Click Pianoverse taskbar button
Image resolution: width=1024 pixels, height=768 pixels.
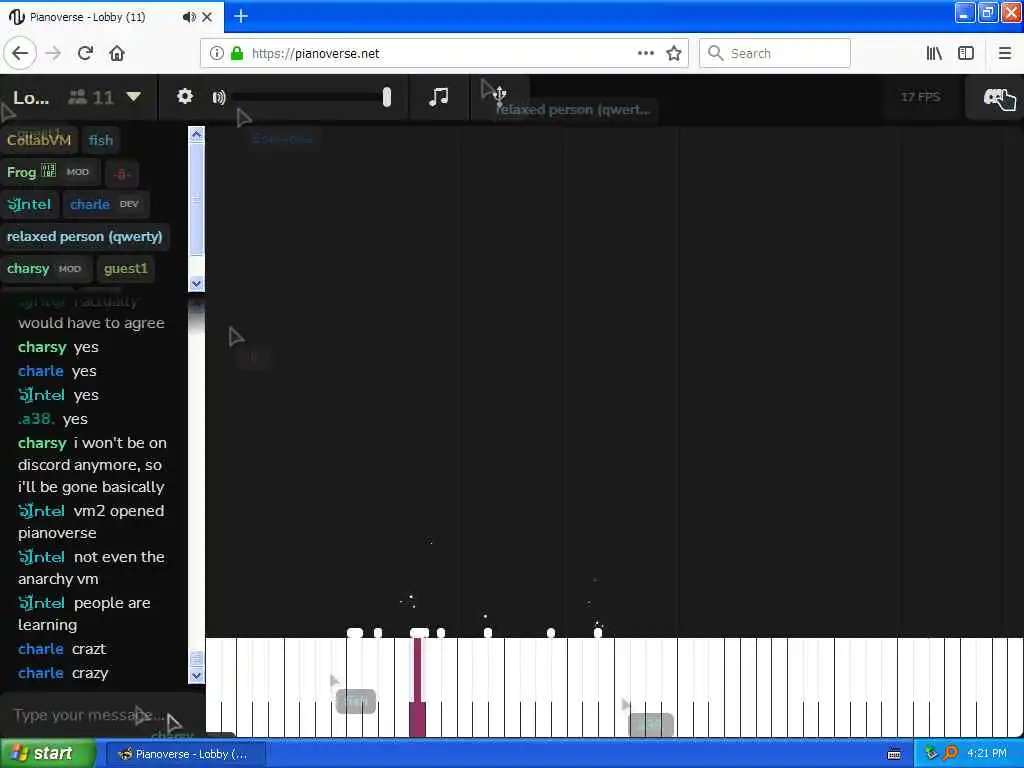click(x=185, y=754)
